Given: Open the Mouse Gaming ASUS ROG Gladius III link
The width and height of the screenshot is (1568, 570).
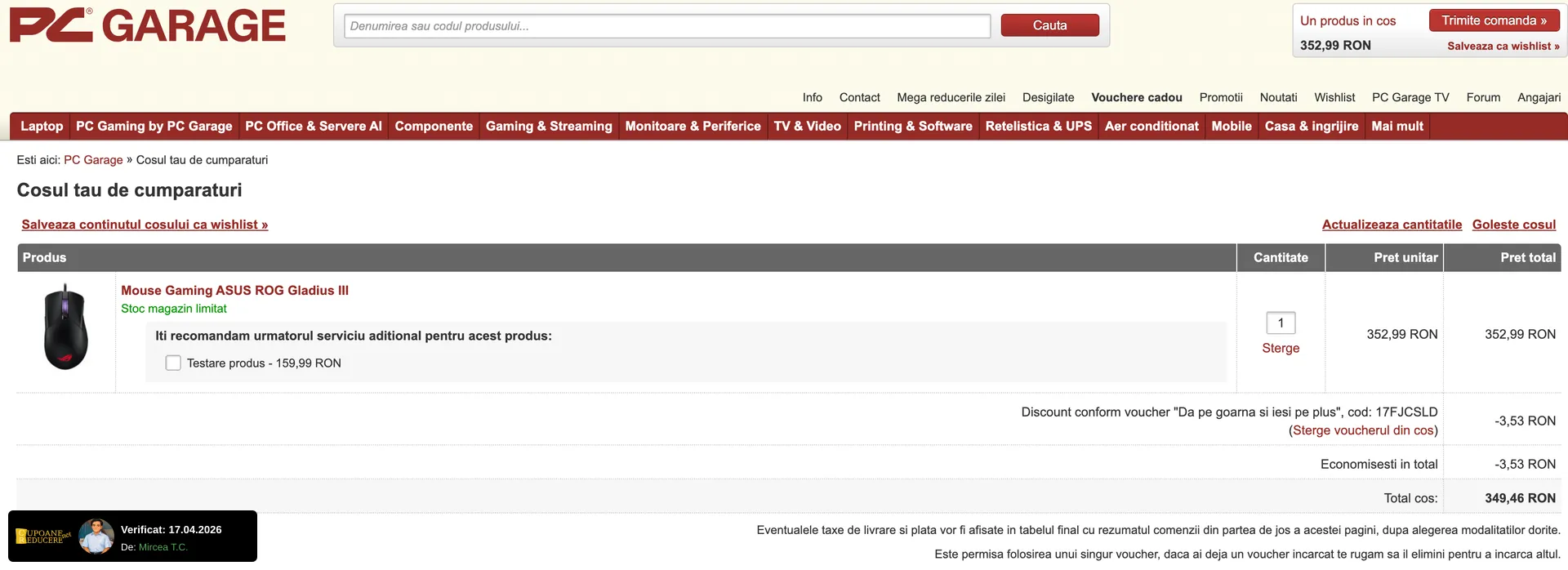Looking at the screenshot, I should click(x=234, y=291).
